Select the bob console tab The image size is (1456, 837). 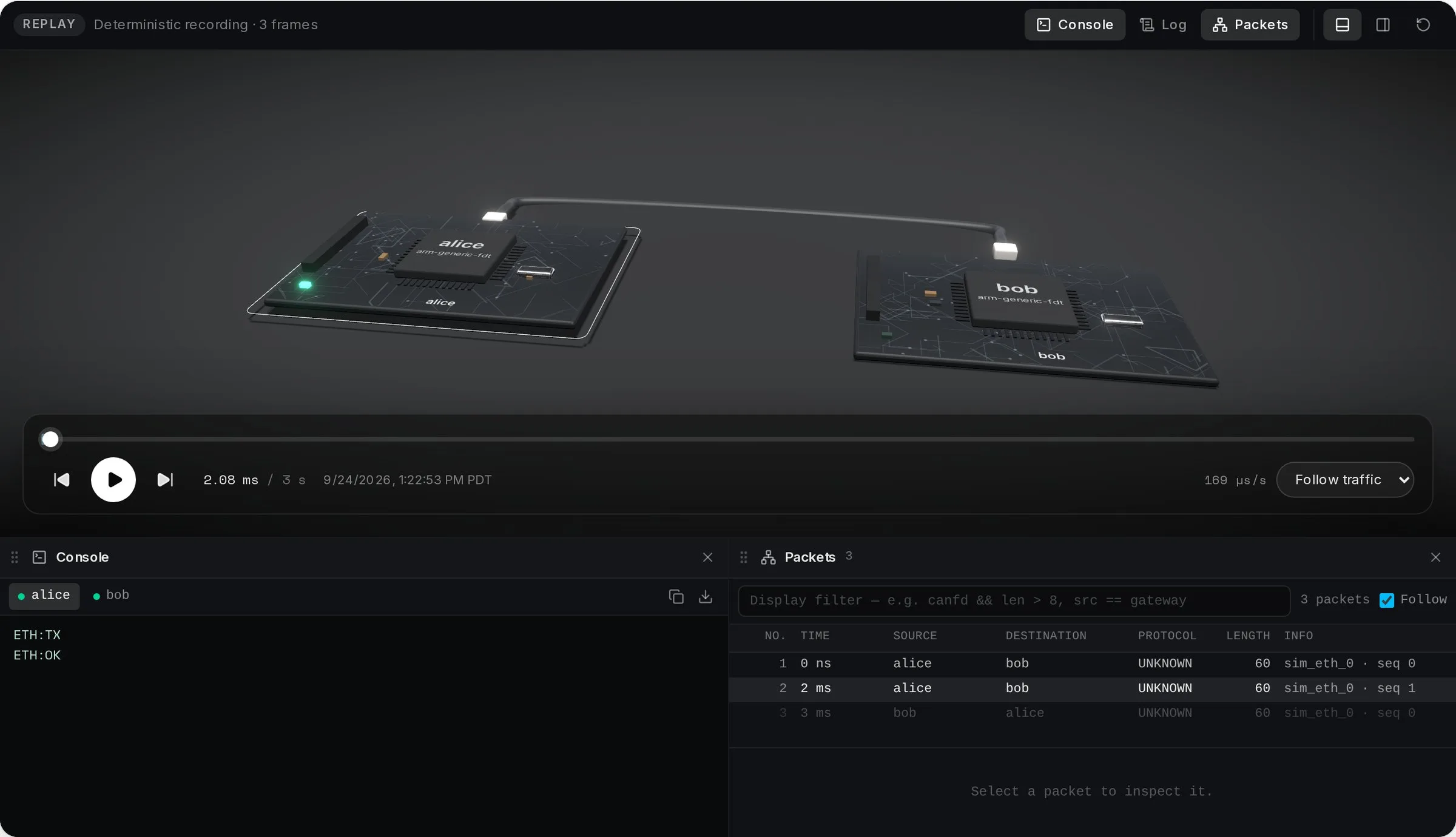point(111,596)
